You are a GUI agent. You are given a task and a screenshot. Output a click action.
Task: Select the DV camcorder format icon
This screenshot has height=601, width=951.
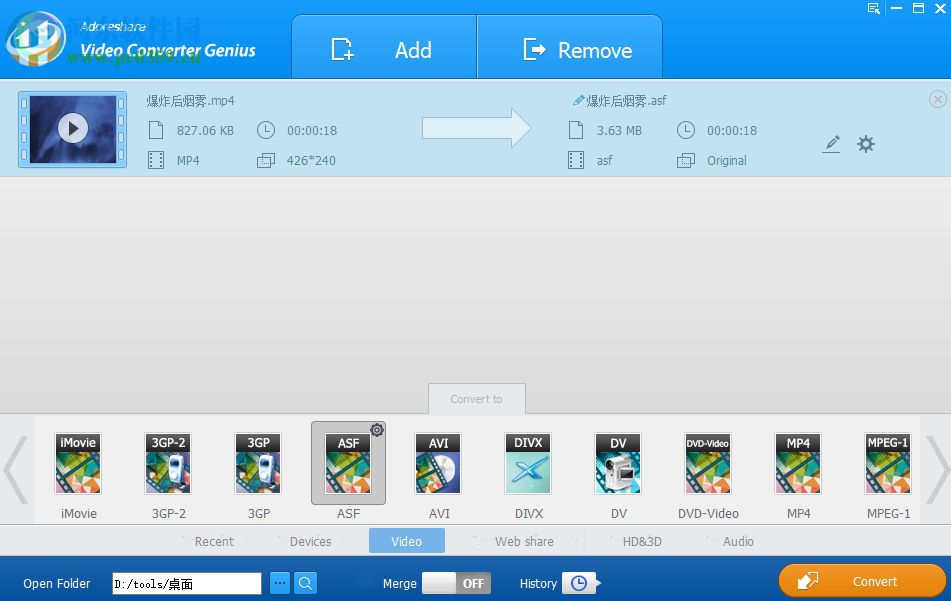tap(618, 463)
